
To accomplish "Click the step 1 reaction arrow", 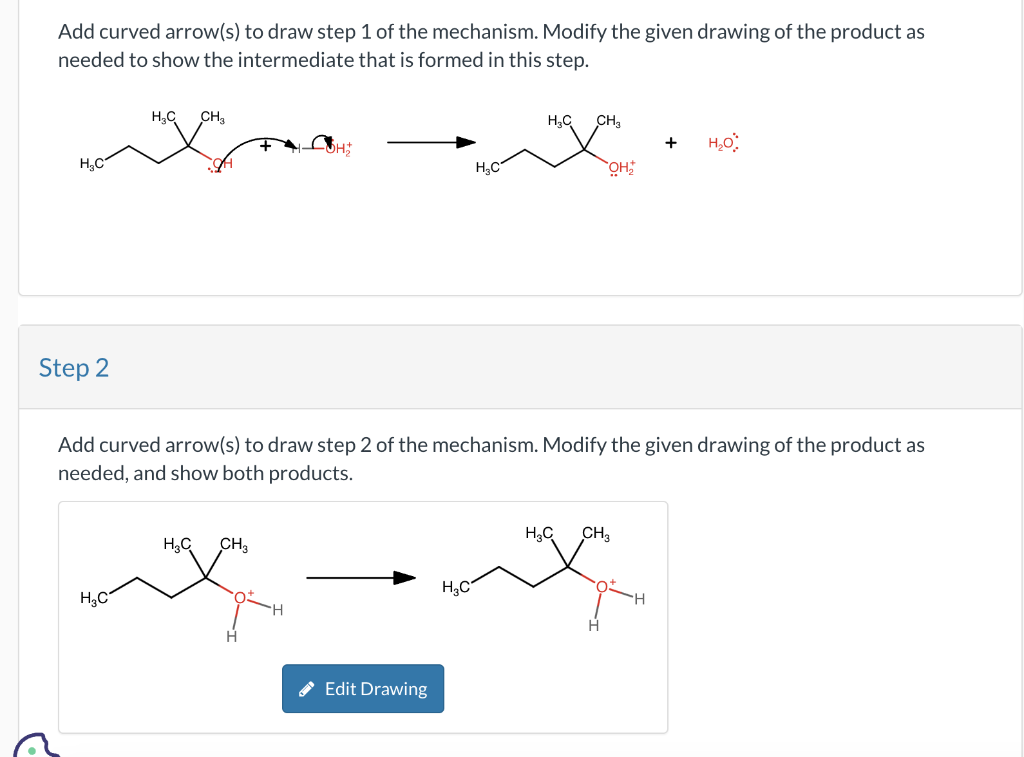I will click(432, 142).
